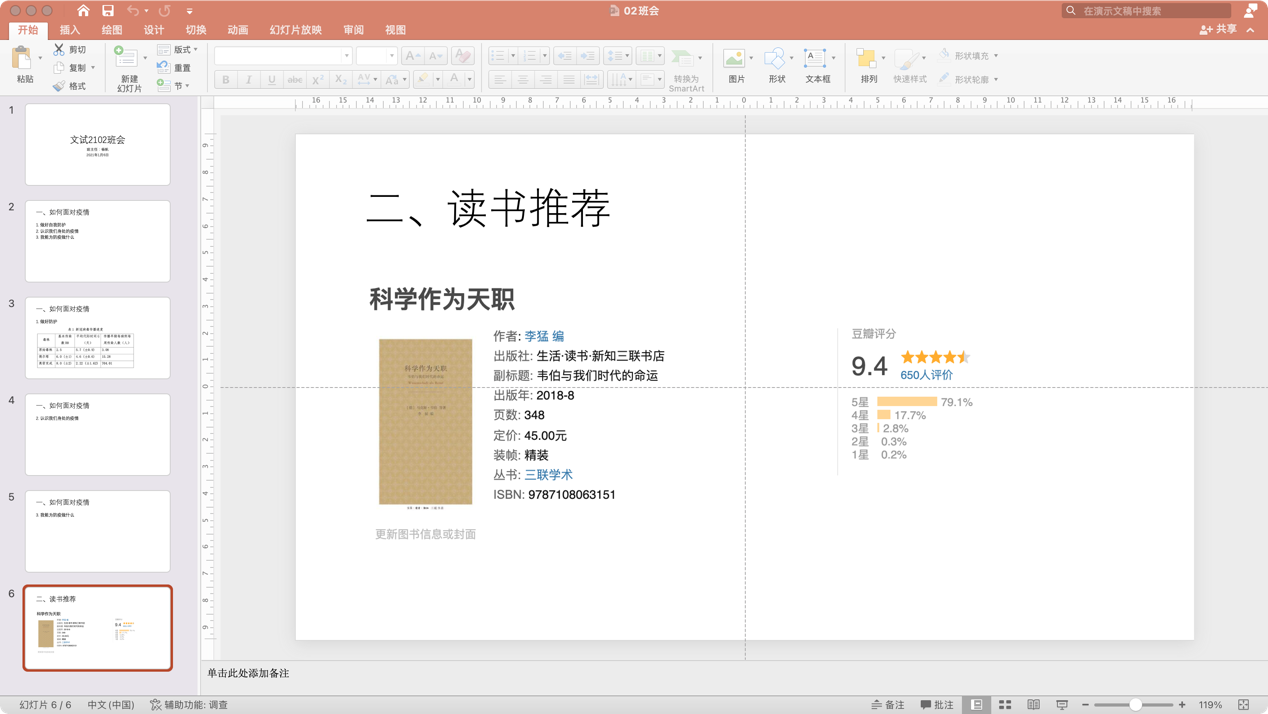Open the Arrange (排列) dropdown
This screenshot has height=714, width=1268.
tap(868, 62)
